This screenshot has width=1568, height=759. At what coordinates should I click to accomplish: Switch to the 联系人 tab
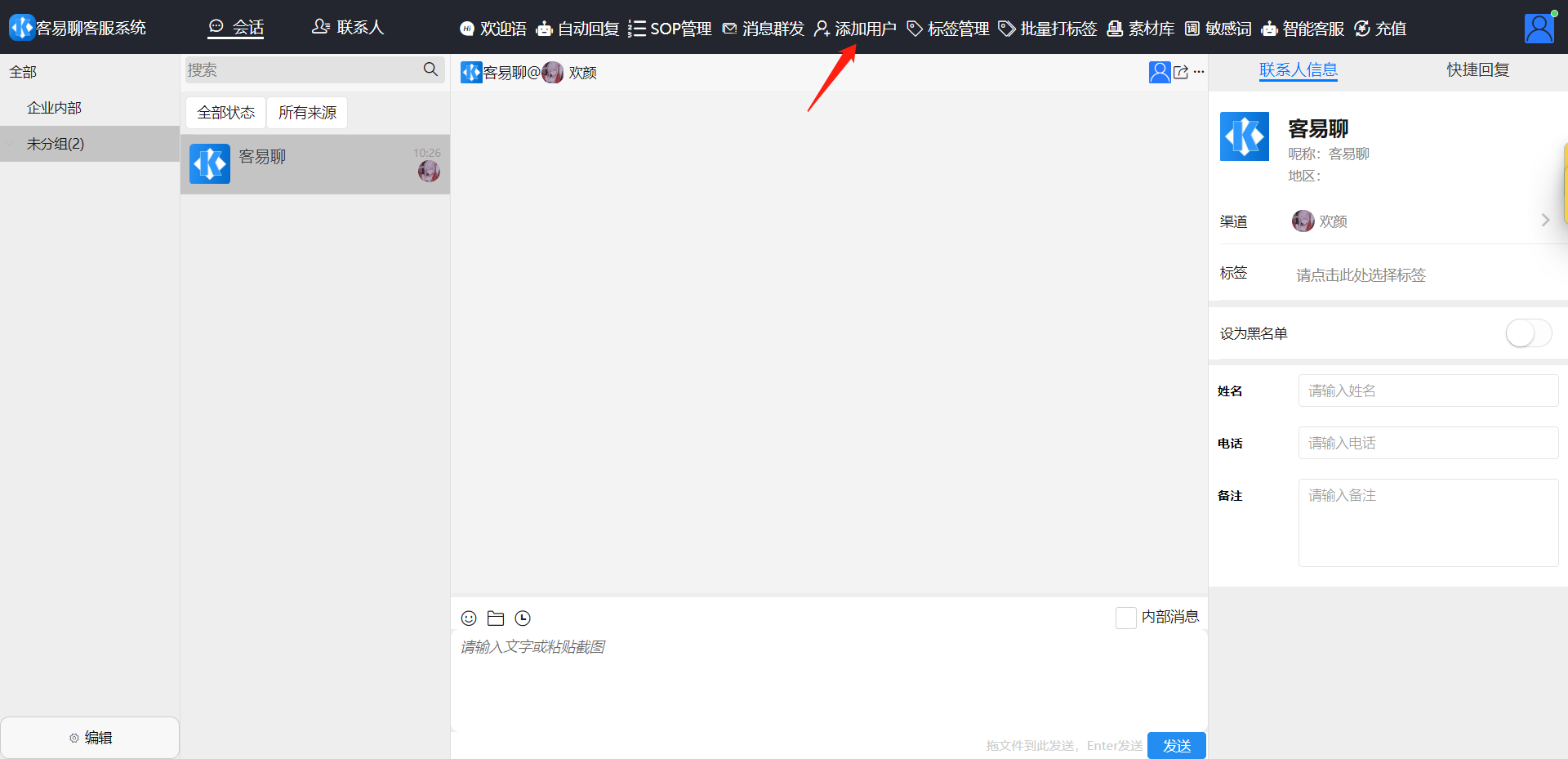tap(347, 27)
